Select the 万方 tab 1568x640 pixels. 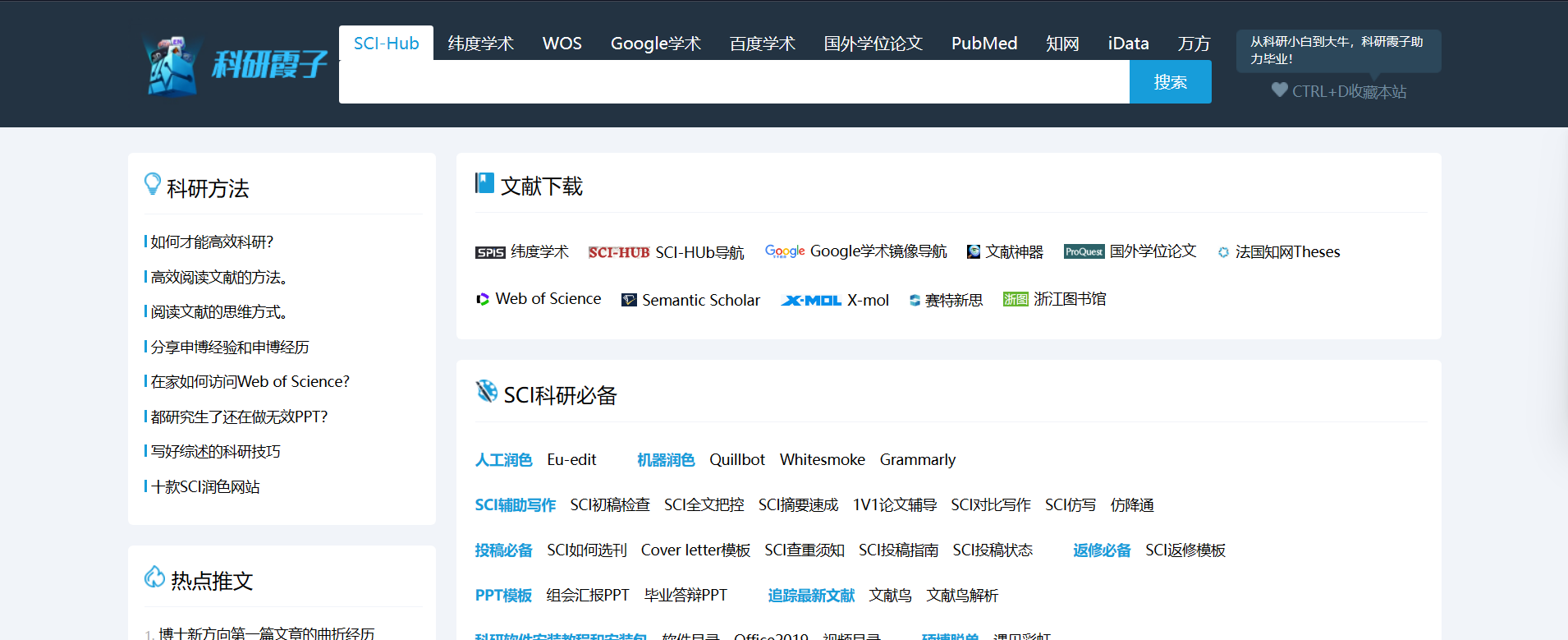(x=1194, y=43)
